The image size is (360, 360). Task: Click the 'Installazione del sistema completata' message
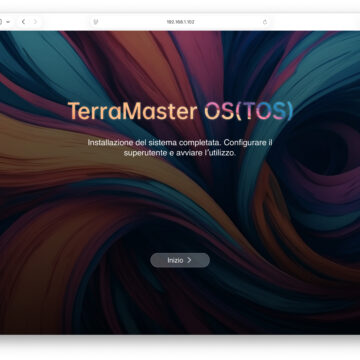click(180, 148)
